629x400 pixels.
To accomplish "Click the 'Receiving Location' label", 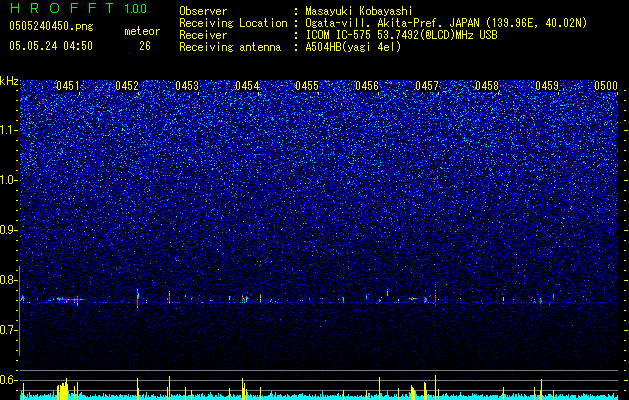I will click(233, 23).
